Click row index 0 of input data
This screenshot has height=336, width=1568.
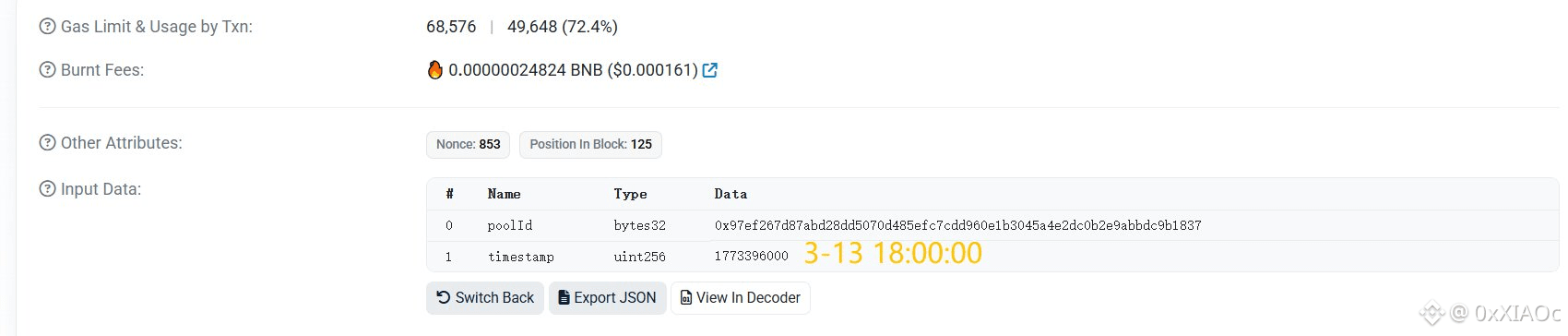pos(449,225)
